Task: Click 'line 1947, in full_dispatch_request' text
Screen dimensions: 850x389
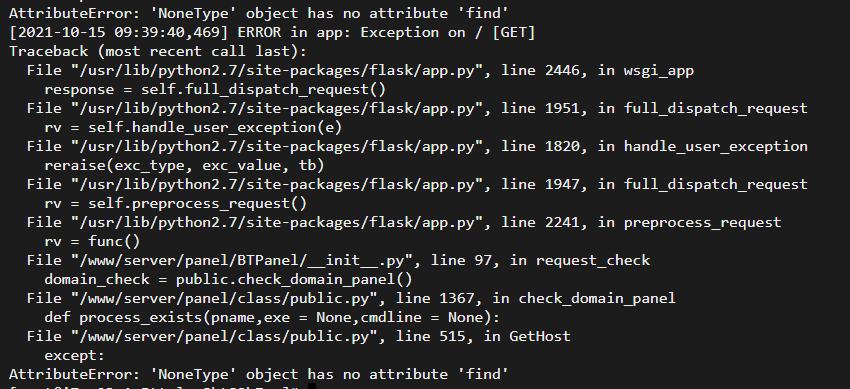Action: 654,184
